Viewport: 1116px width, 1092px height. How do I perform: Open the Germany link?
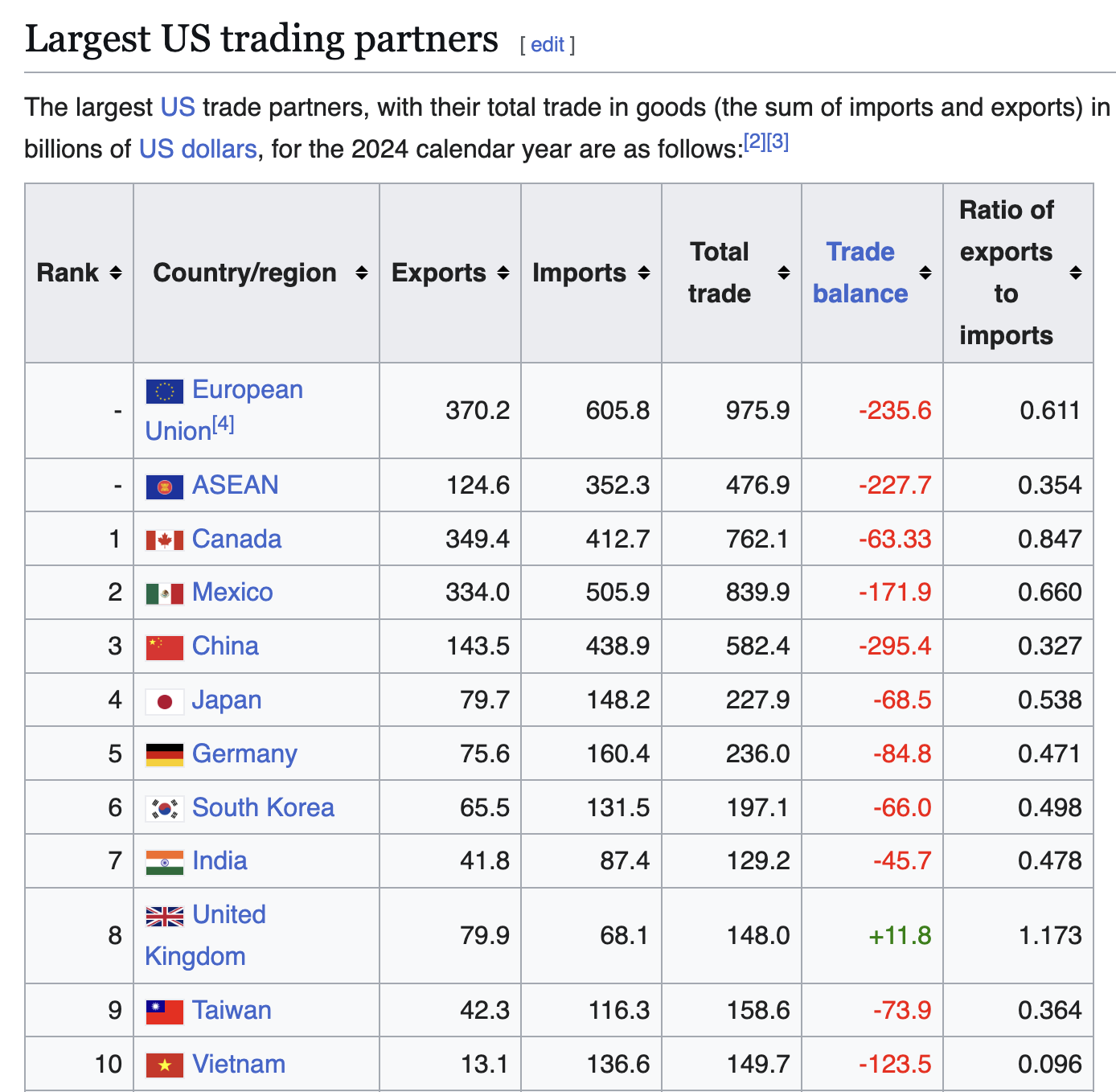pyautogui.click(x=244, y=753)
